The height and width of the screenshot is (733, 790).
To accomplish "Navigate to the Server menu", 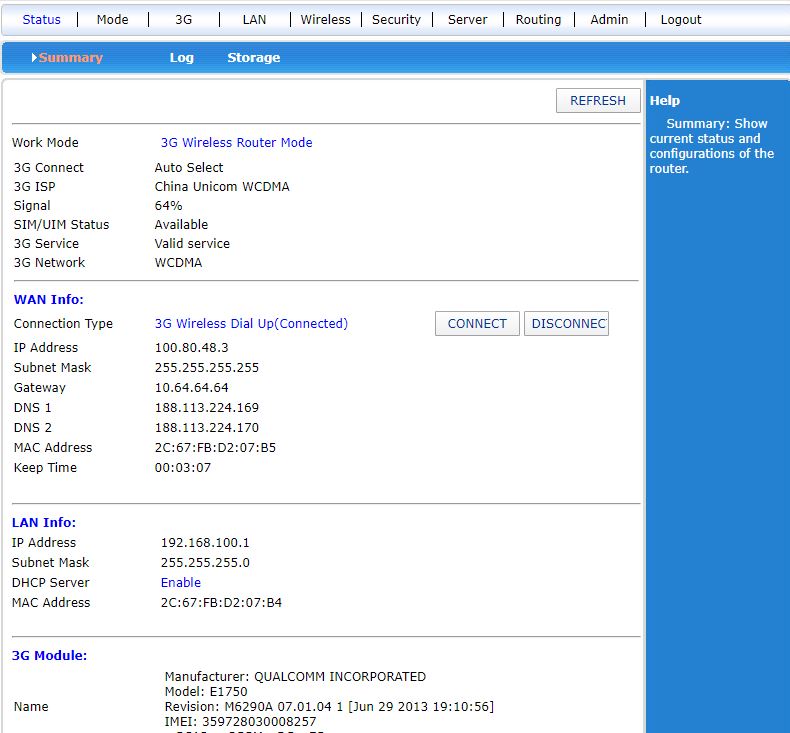I will pyautogui.click(x=467, y=19).
